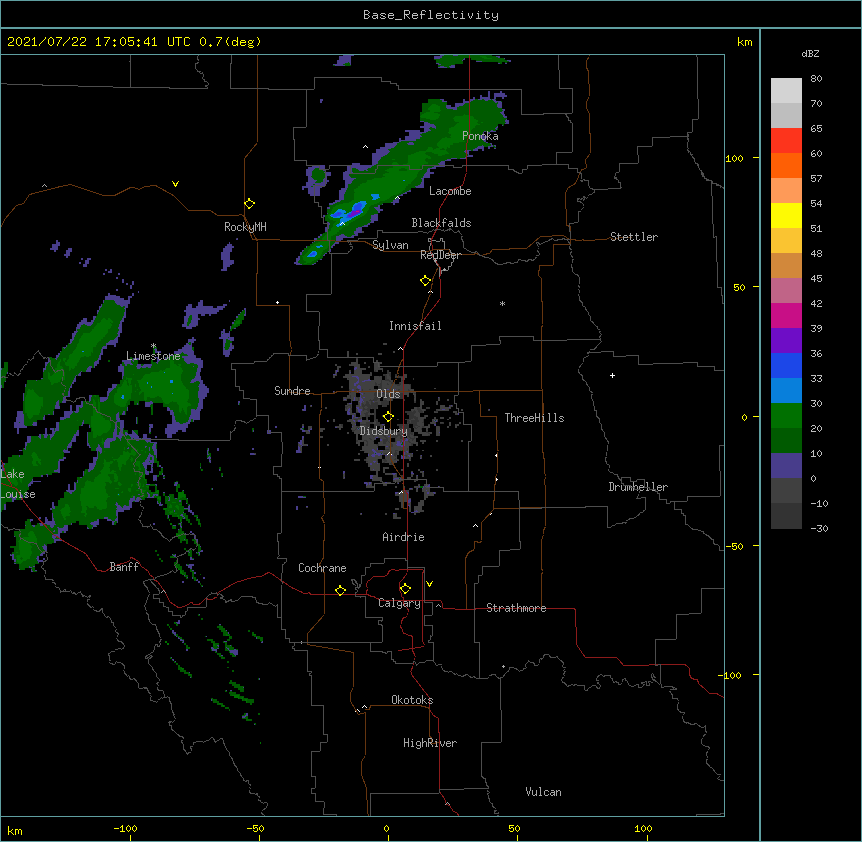Screen dimensions: 862x842
Task: Select the RockyMH label
Action: (245, 227)
